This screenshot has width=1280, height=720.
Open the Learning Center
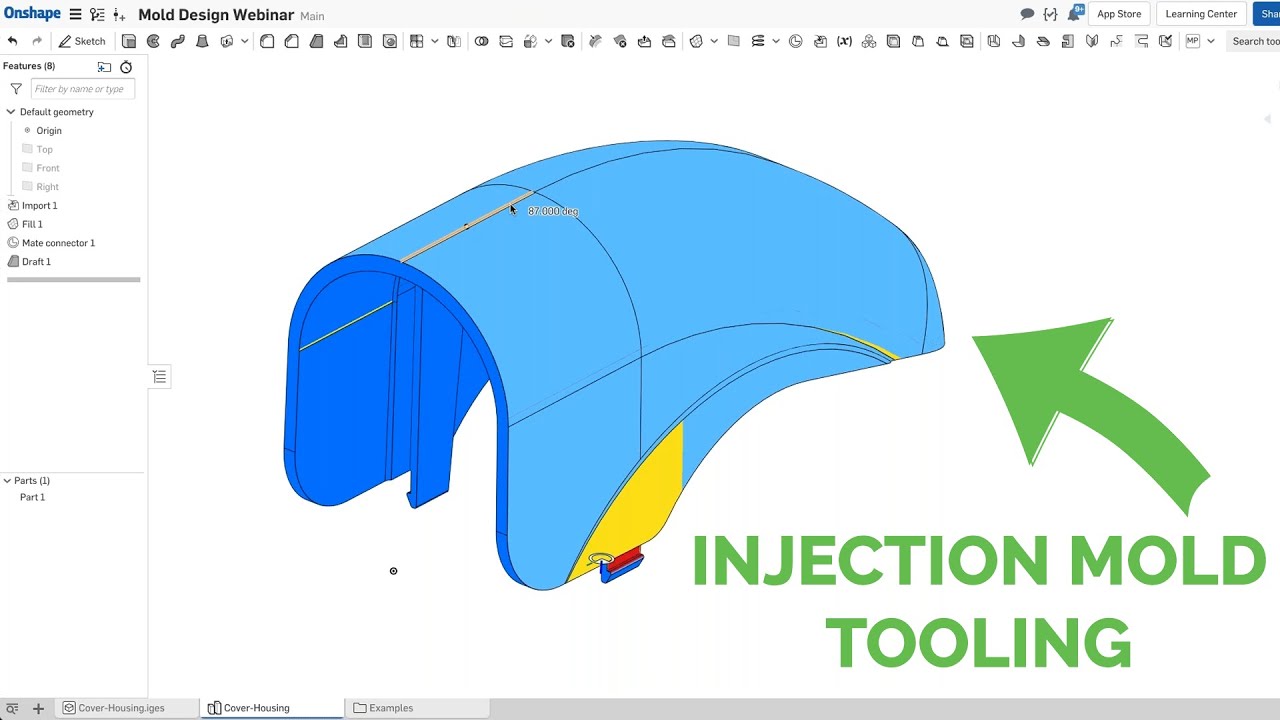click(1201, 14)
